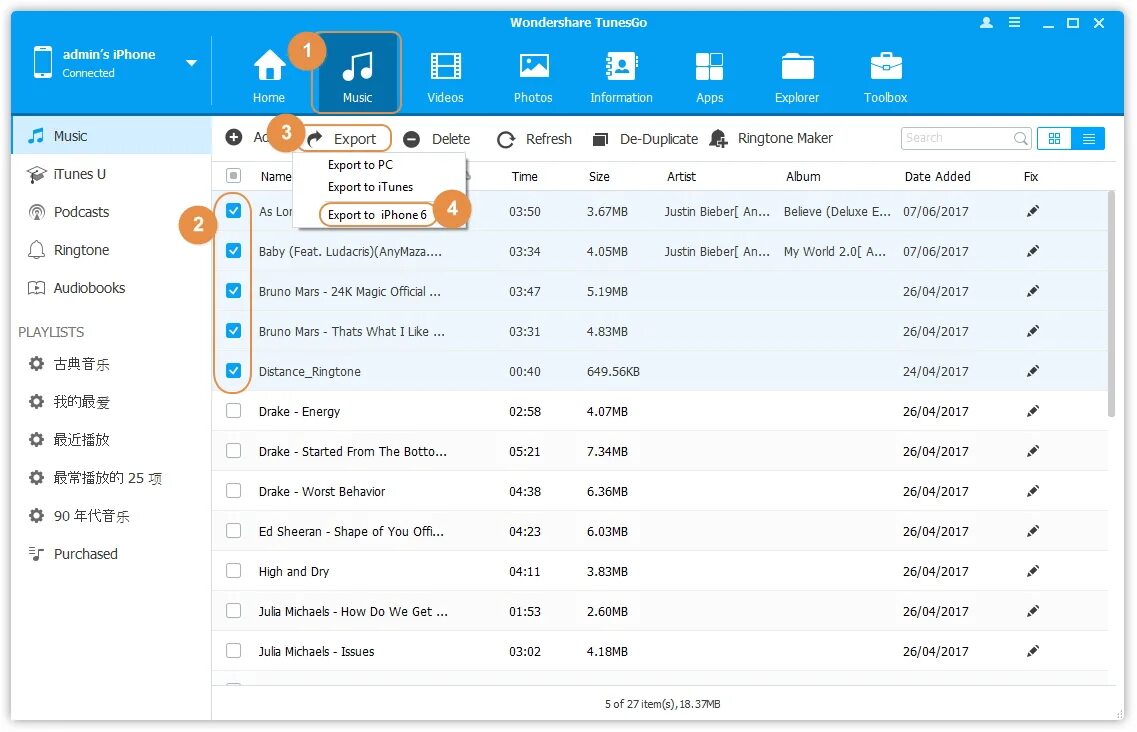Screen dimensions: 1137x732
Task: Choose Export to PC
Action: tap(360, 165)
